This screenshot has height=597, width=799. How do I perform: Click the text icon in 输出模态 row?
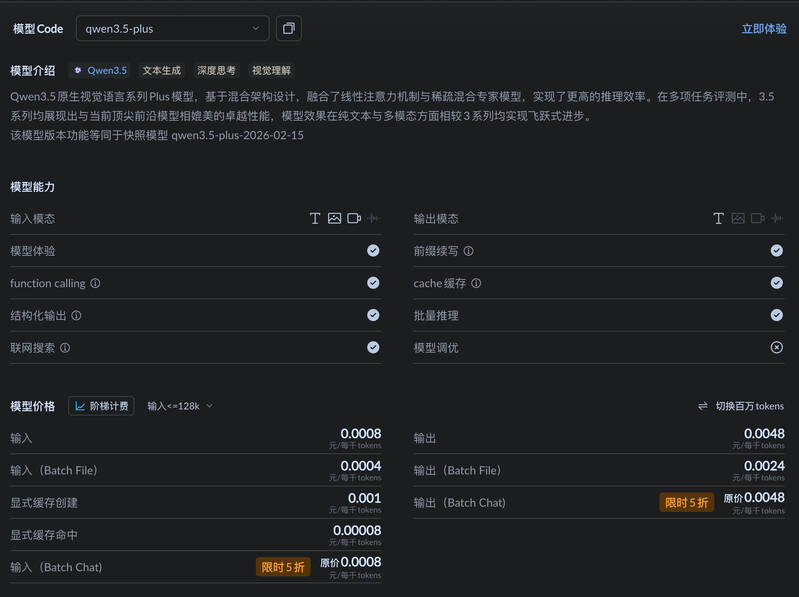coord(718,219)
